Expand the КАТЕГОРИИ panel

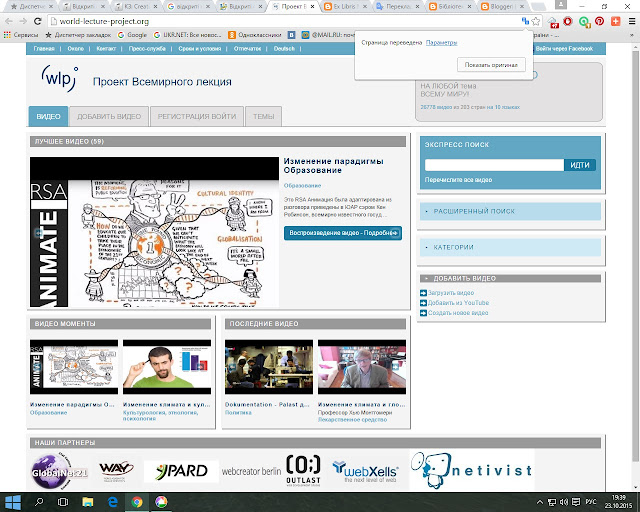tap(510, 247)
